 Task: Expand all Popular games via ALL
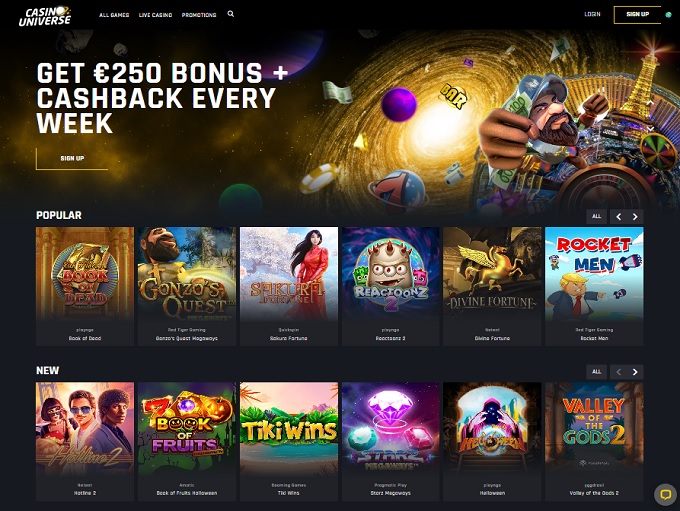(x=597, y=216)
